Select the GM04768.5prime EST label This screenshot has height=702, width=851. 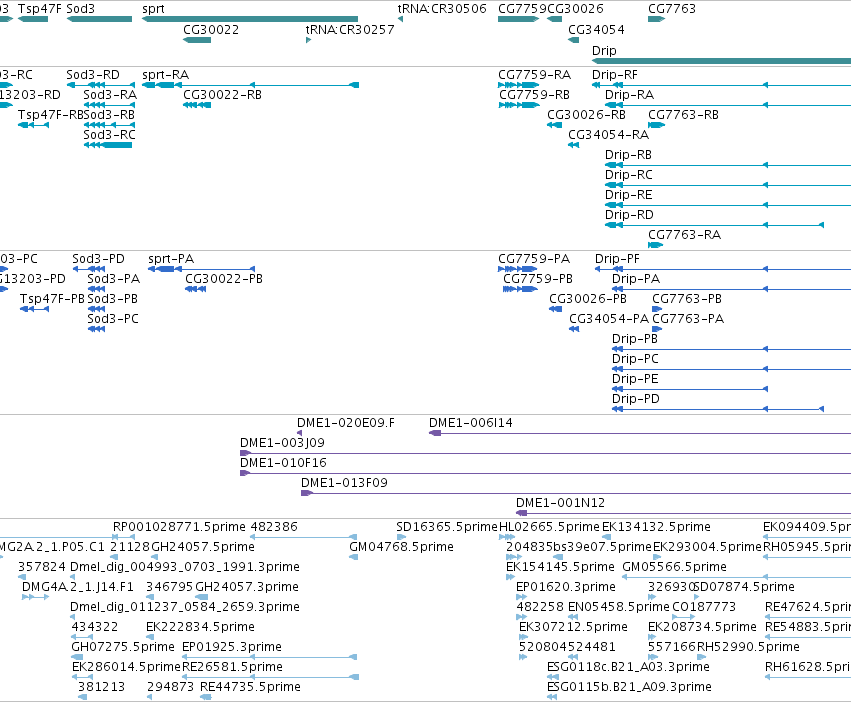[x=401, y=547]
